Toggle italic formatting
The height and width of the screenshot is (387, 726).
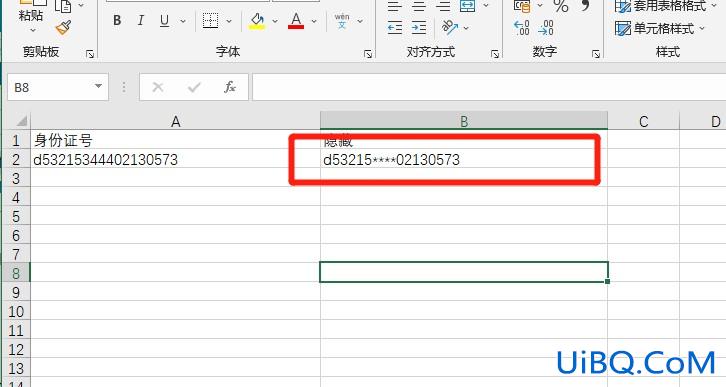[141, 20]
